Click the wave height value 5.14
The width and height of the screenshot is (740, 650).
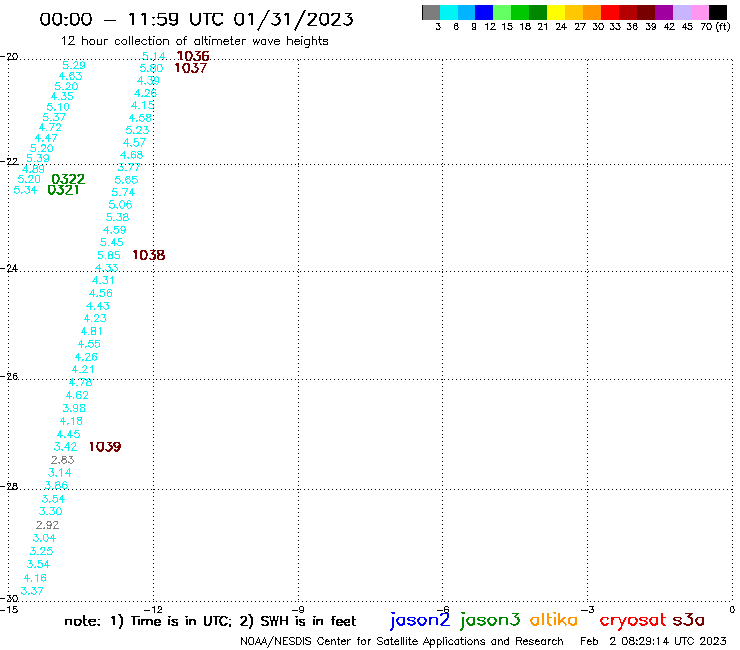pos(153,56)
